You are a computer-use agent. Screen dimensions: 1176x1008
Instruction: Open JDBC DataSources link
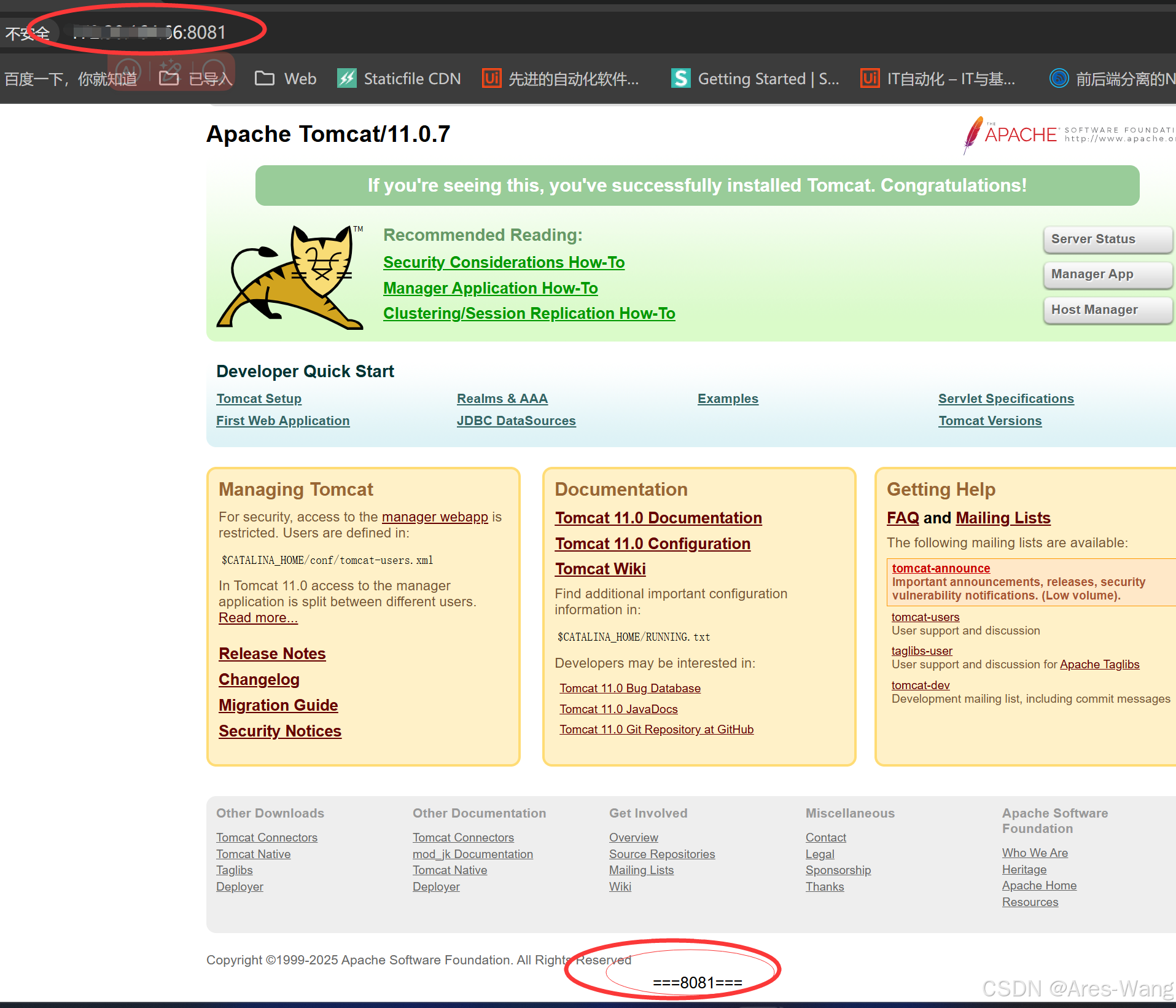click(x=516, y=421)
